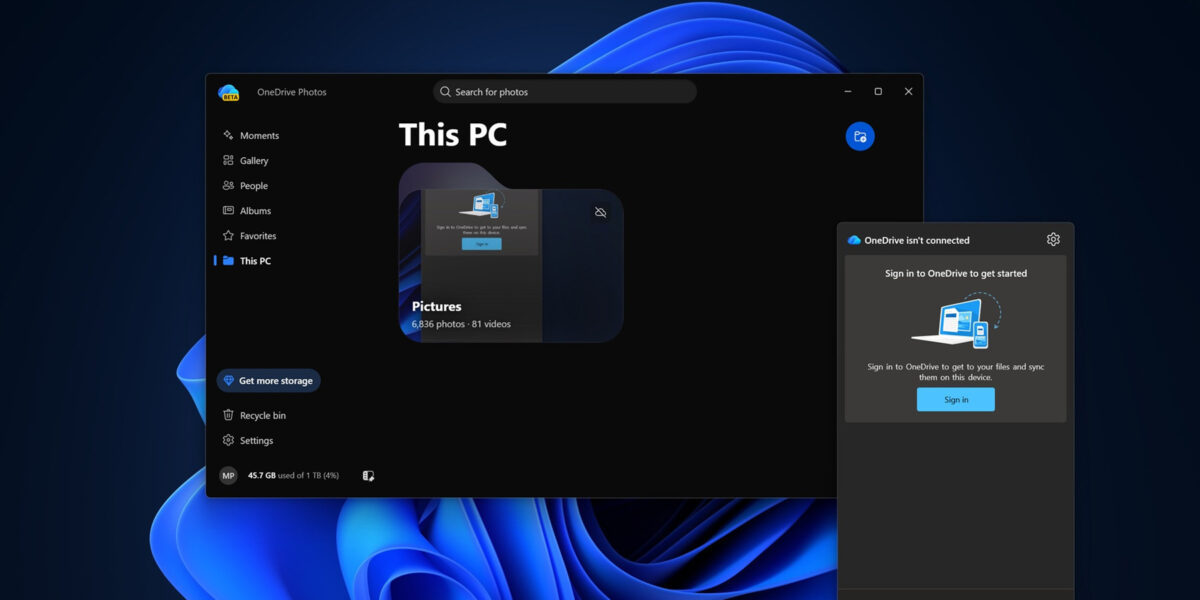Minimize the OneDrive Photos window

coord(848,92)
